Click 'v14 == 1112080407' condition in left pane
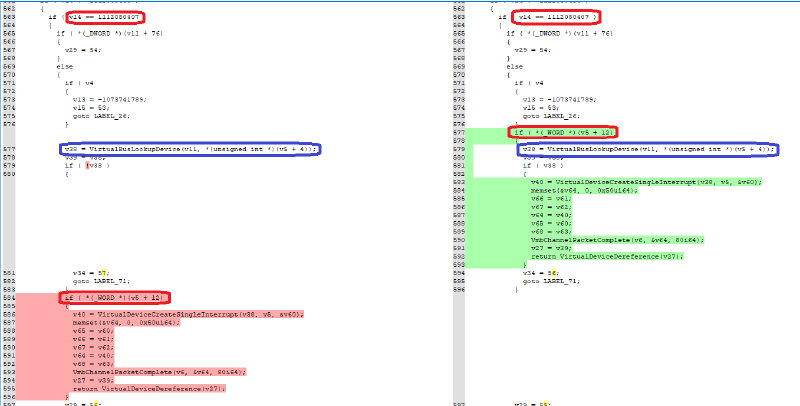Viewport: 800px width, 406px height. point(106,18)
